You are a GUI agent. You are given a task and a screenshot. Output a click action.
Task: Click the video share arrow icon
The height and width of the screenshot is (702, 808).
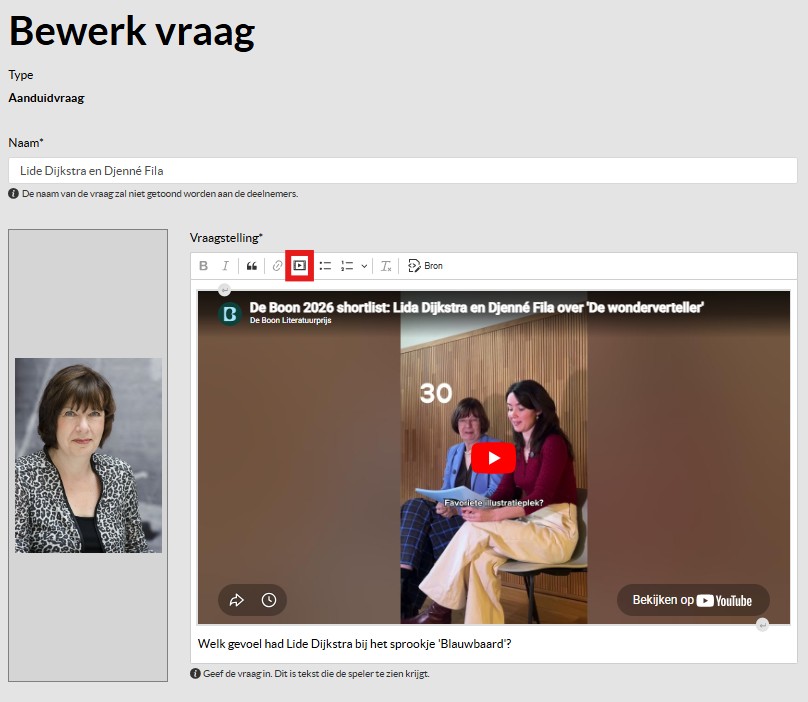(237, 600)
